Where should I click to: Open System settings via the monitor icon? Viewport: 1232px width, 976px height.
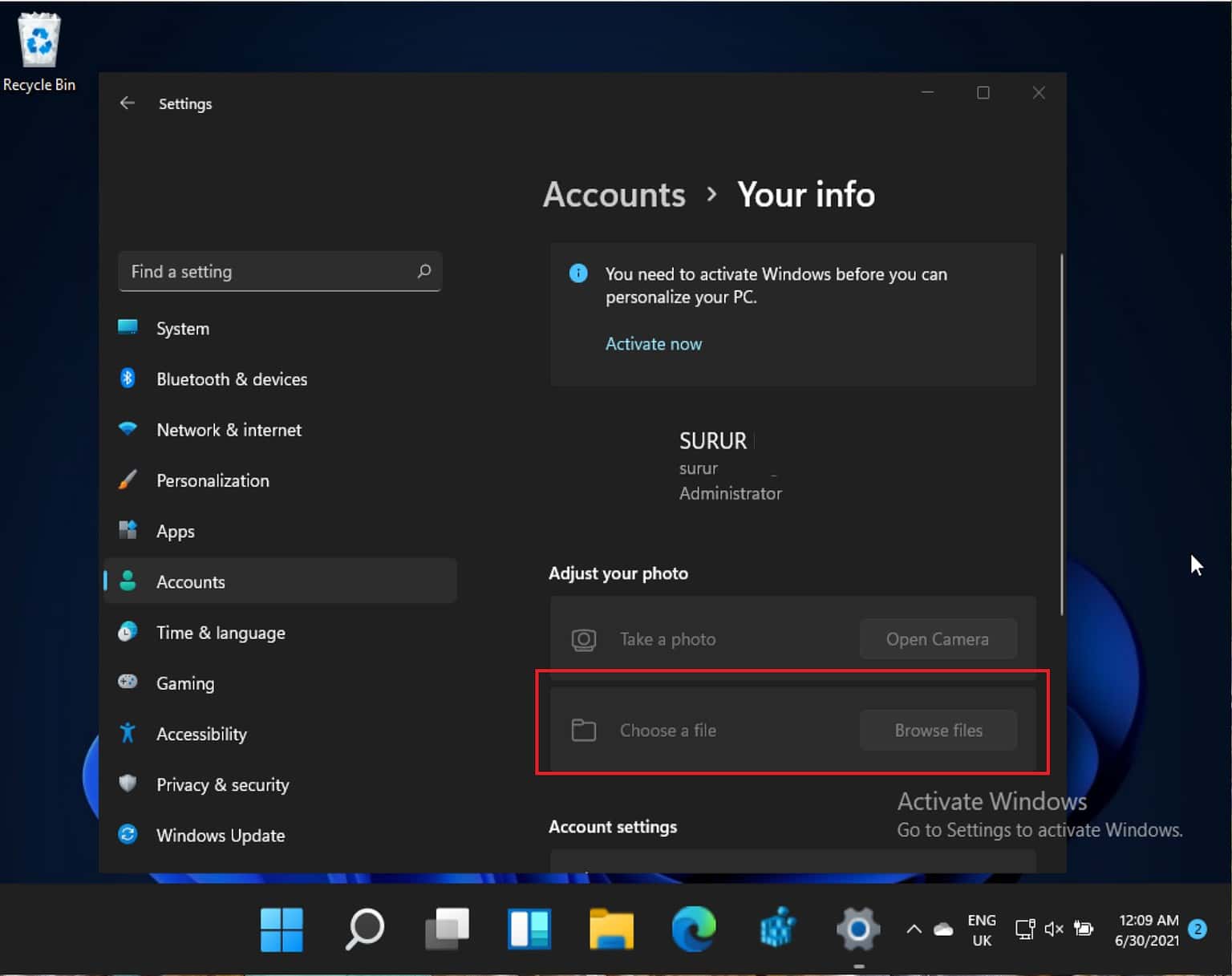[128, 328]
